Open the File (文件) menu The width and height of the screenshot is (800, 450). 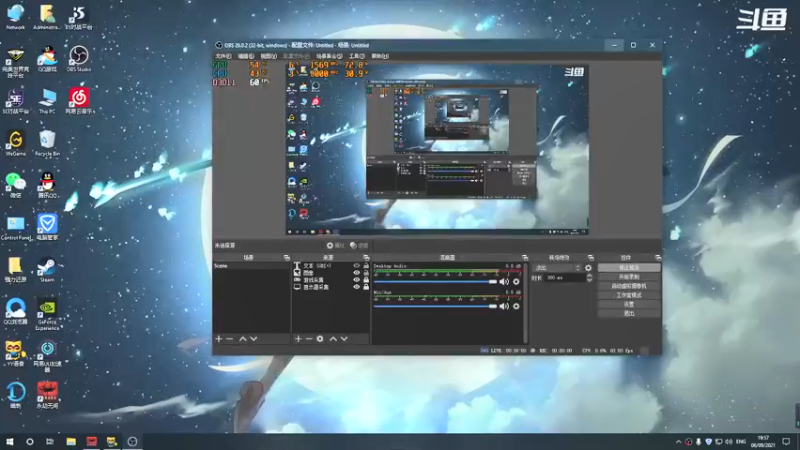223,56
